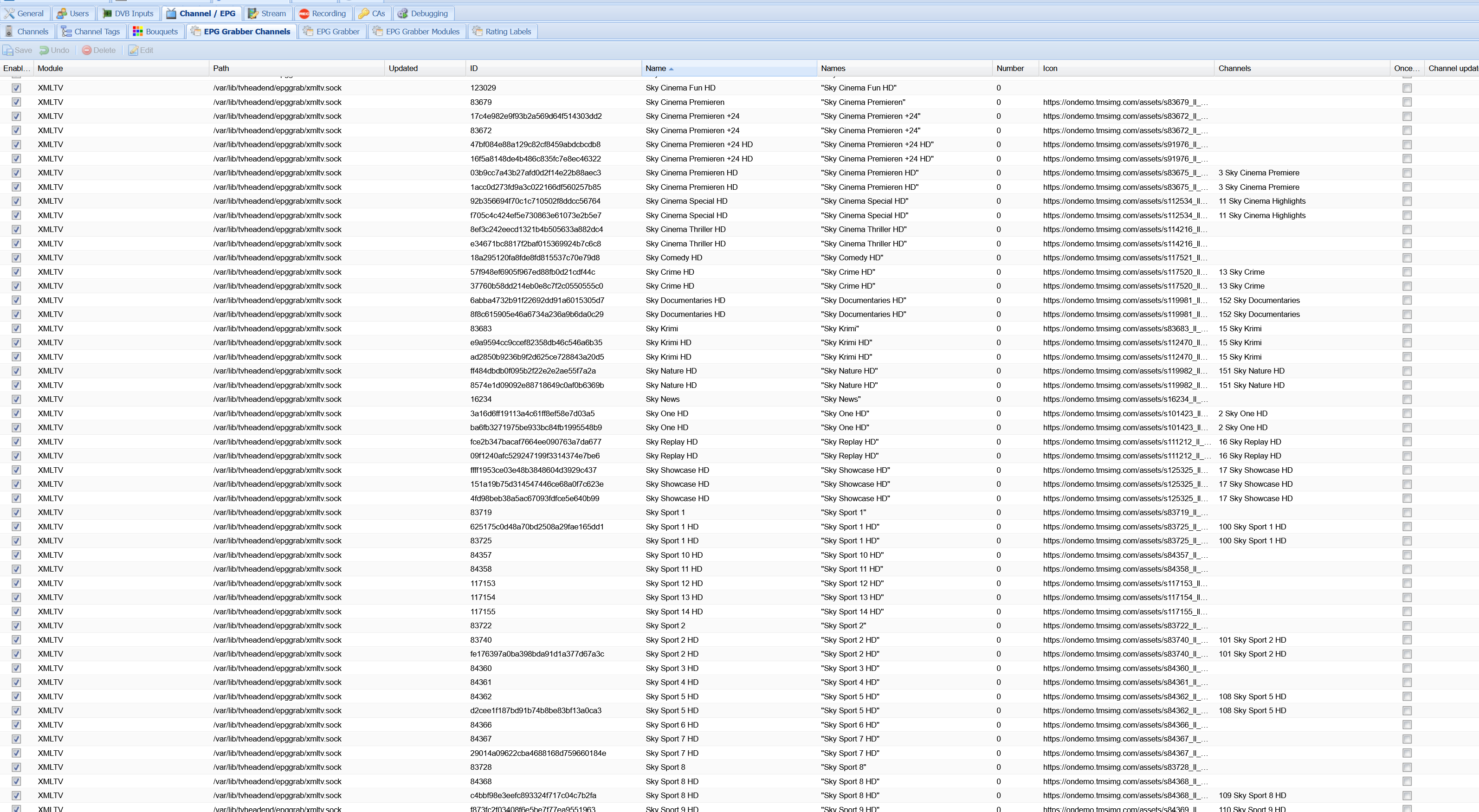Select the Sky Sport 14 HD name cell
This screenshot has width=1479, height=812.
[729, 612]
